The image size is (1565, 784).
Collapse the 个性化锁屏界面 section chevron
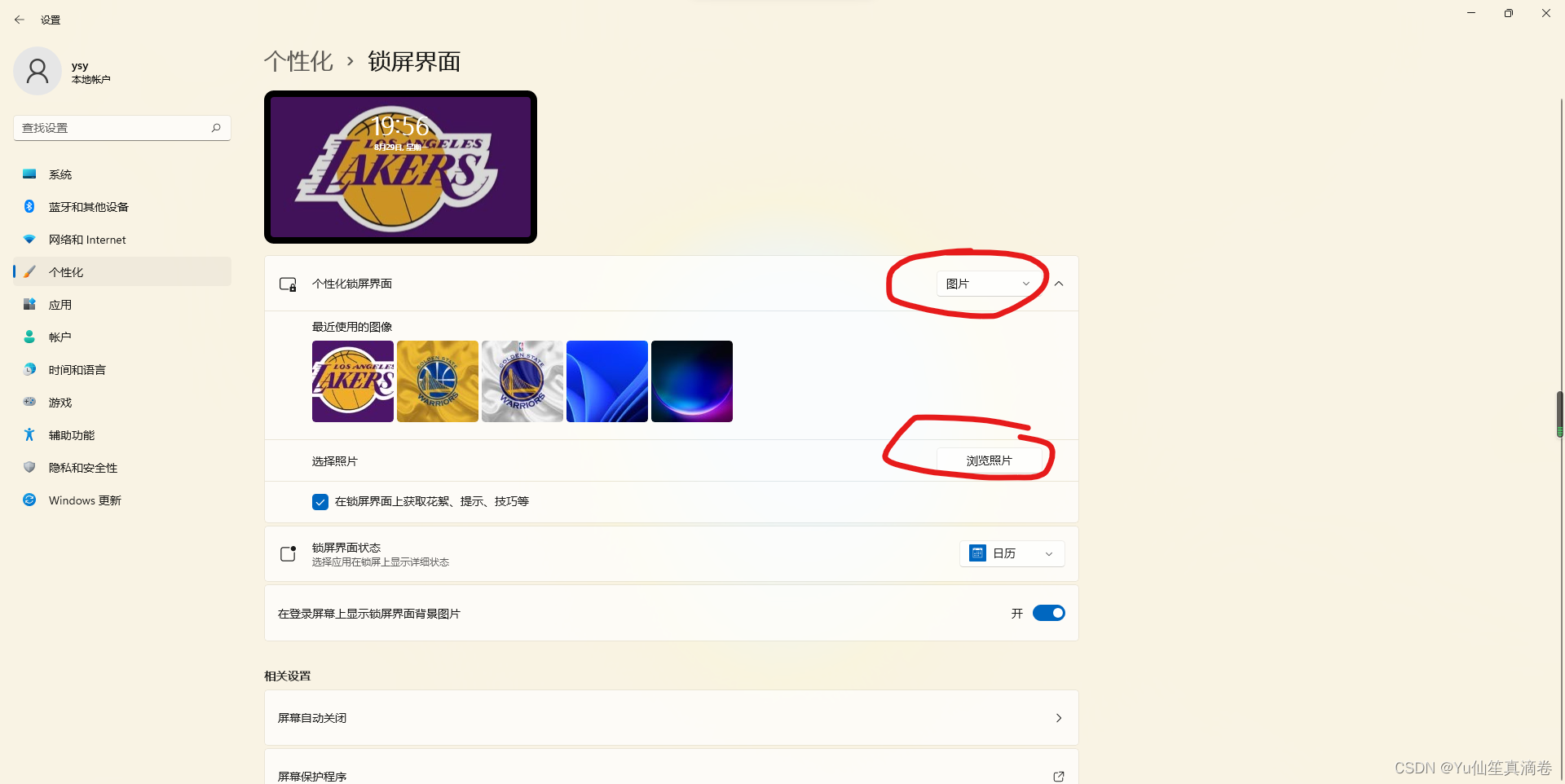click(1059, 284)
